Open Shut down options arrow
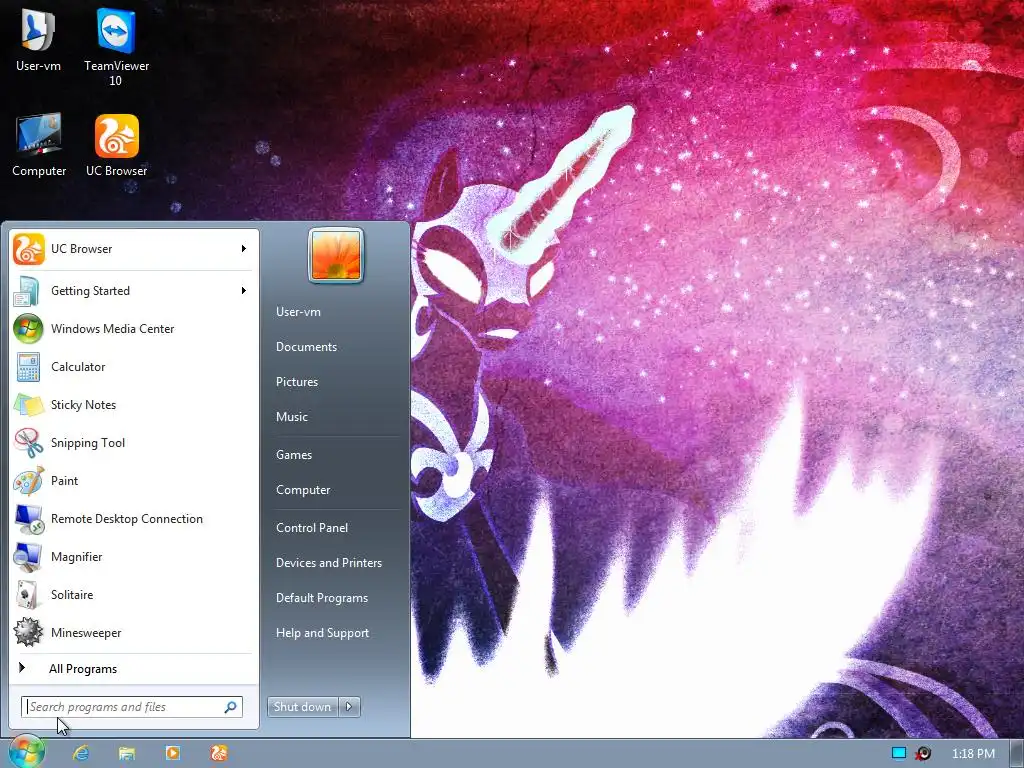The width and height of the screenshot is (1024, 768). coord(349,707)
